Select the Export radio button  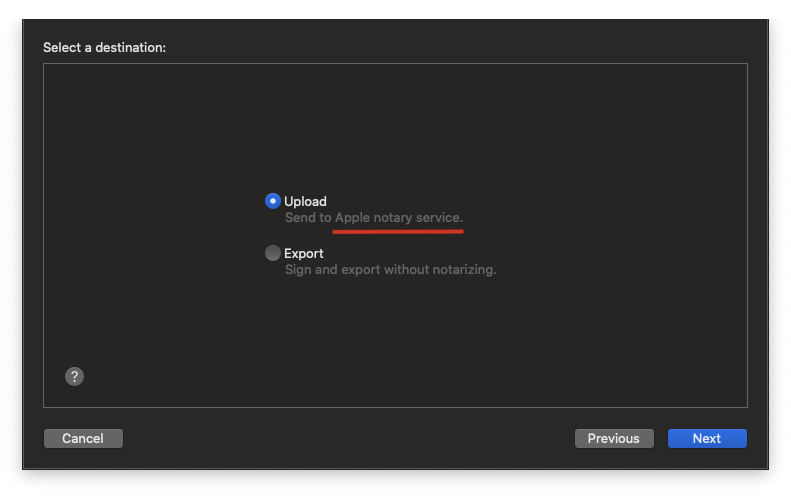pos(272,253)
